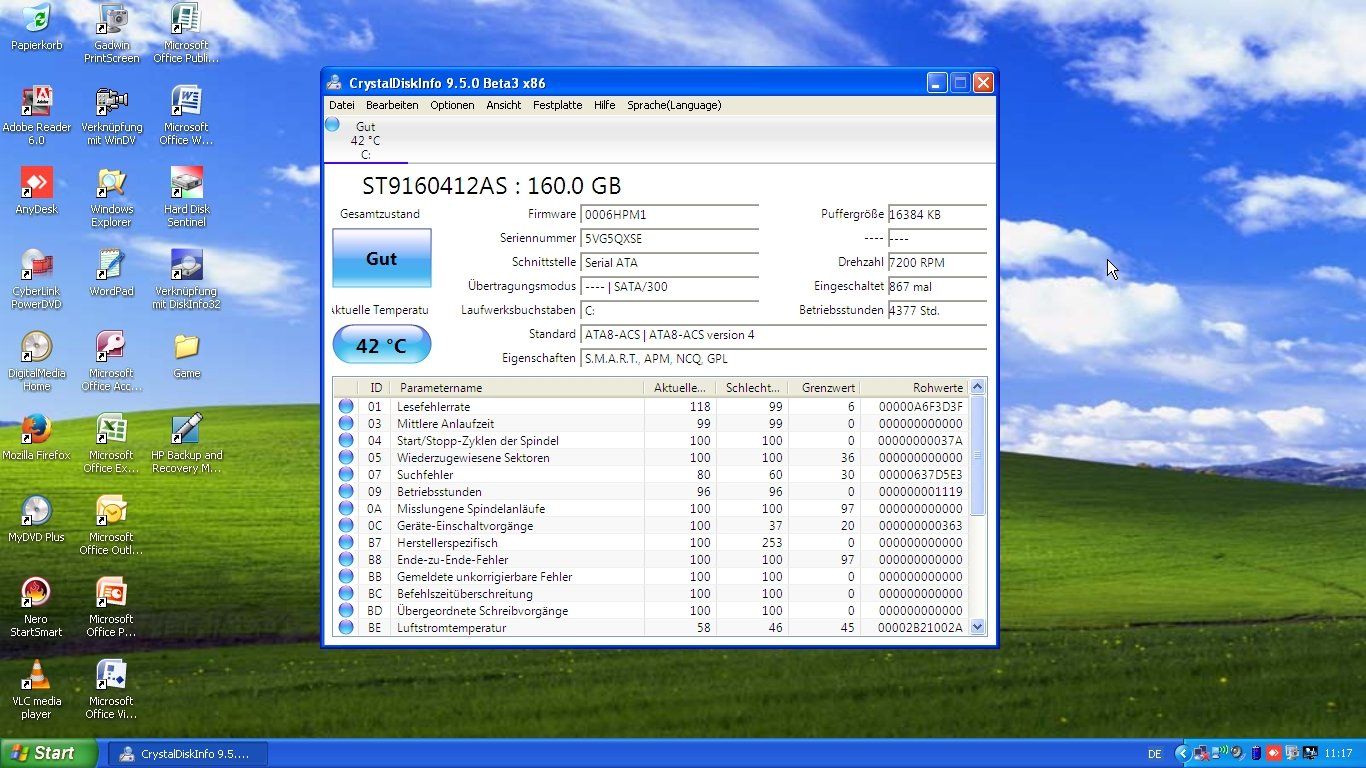Viewport: 1366px width, 768px height.
Task: Open the Mozilla Firefox desktop icon
Action: 36,437
